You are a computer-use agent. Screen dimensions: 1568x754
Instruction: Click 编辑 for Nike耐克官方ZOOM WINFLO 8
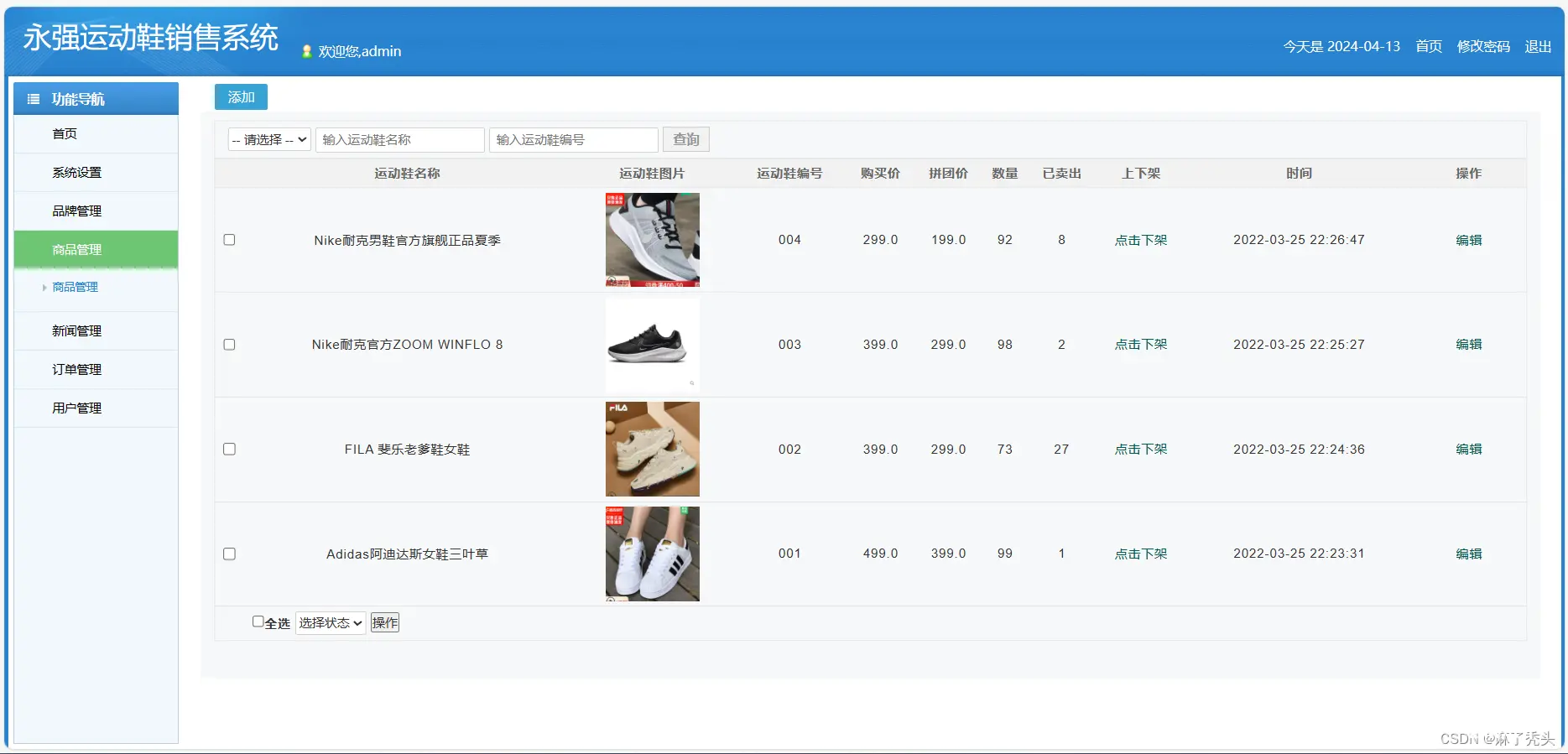(1469, 345)
